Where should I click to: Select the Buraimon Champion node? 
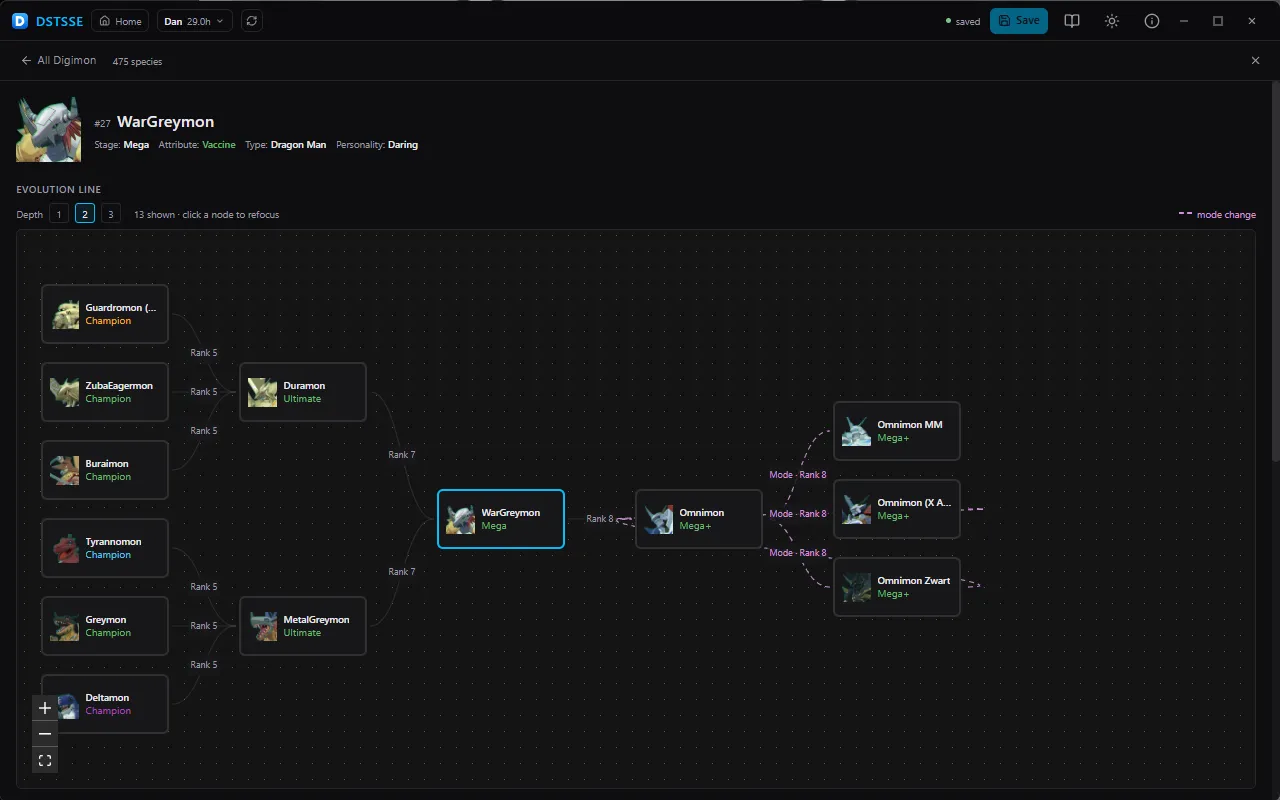105,470
